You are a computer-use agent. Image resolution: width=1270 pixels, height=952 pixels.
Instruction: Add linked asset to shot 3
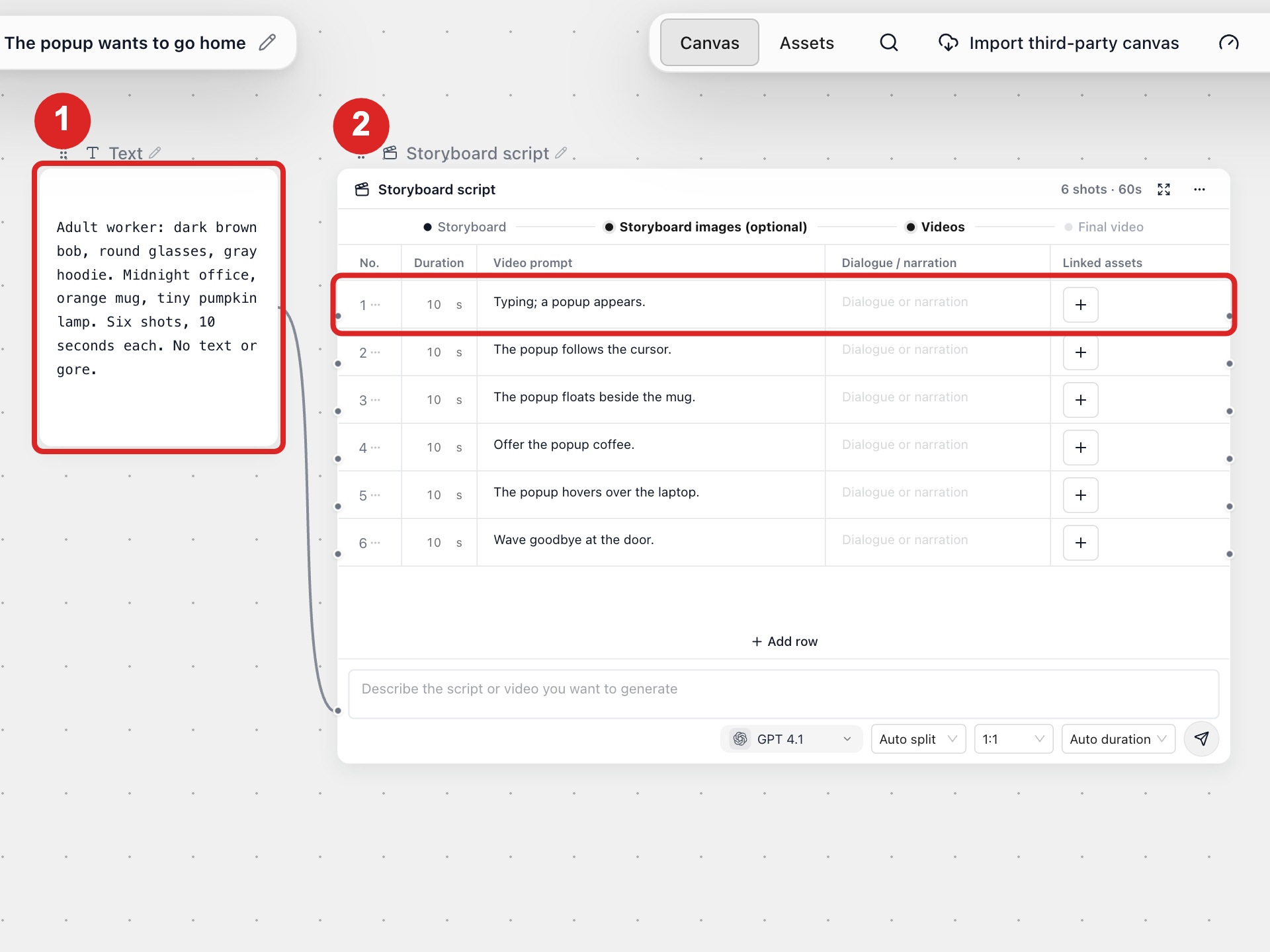1080,400
